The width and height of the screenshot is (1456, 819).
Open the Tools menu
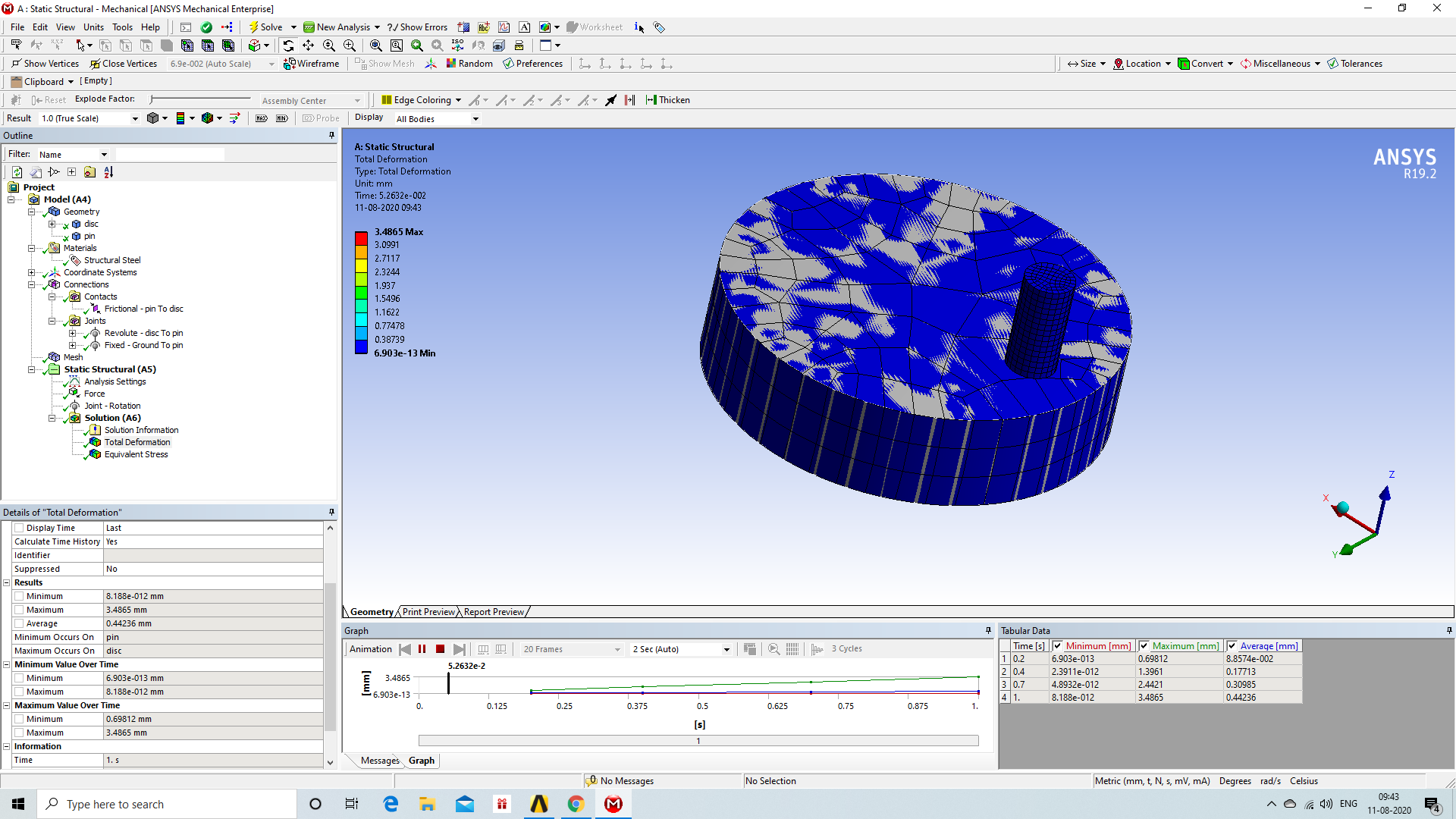122,27
